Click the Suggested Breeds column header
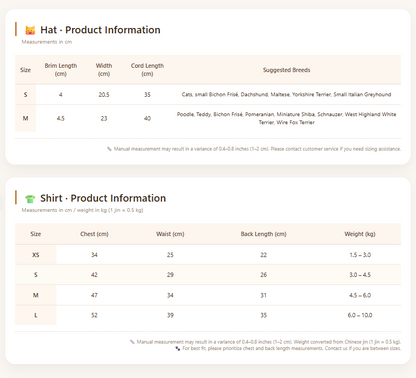Image resolution: width=416 pixels, height=378 pixels. click(x=287, y=70)
